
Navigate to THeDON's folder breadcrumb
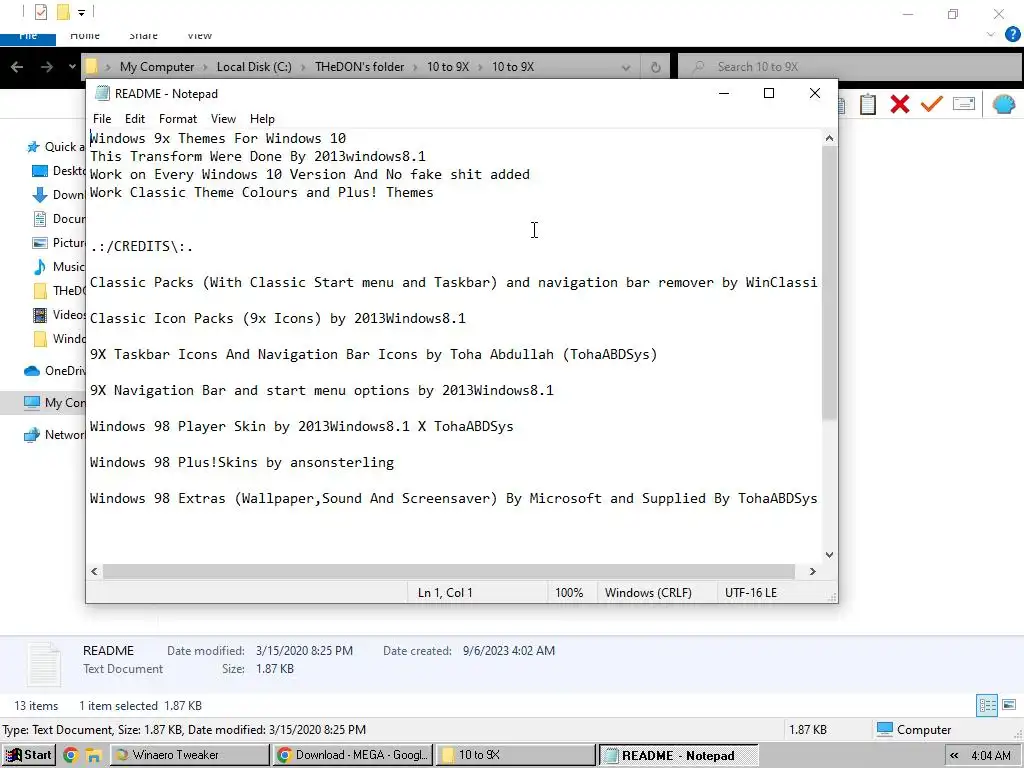point(359,67)
